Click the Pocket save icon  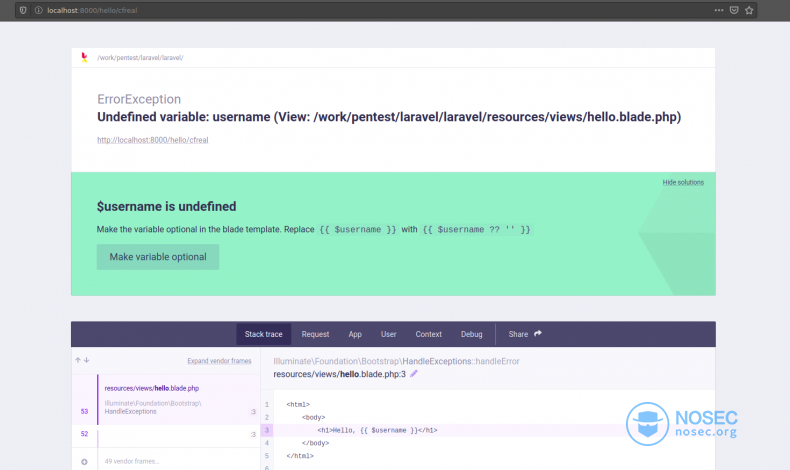(x=734, y=10)
